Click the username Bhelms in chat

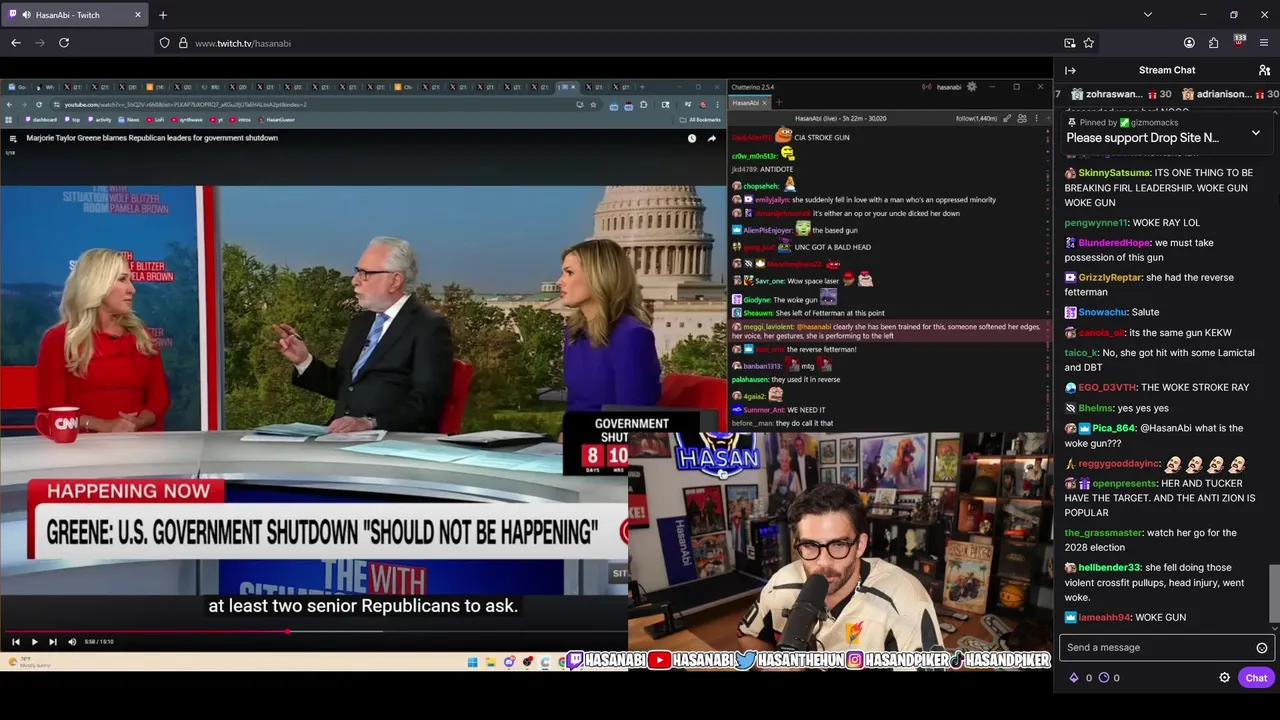1095,408
